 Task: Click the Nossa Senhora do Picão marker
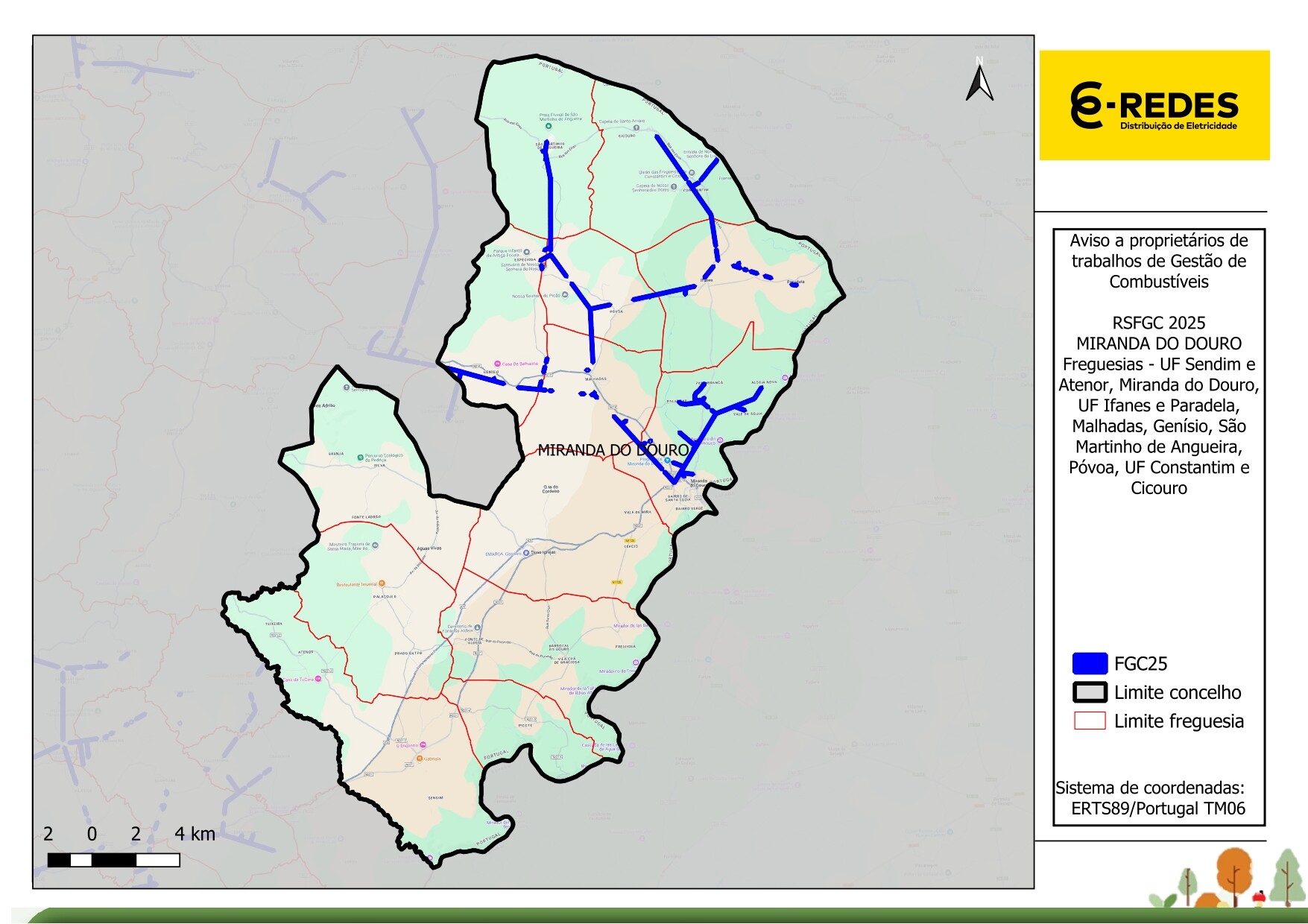click(x=564, y=295)
